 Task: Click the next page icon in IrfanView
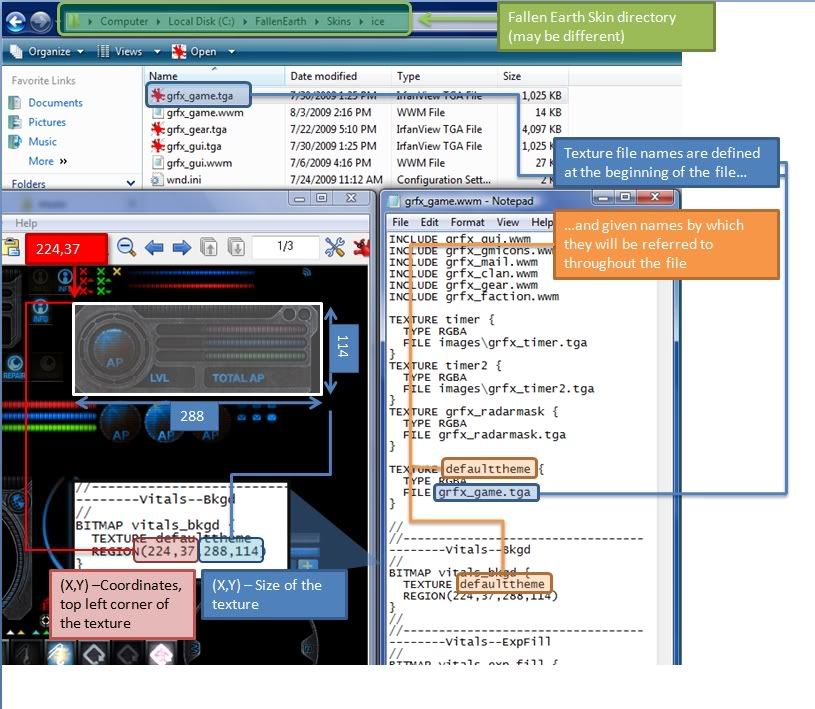click(236, 247)
